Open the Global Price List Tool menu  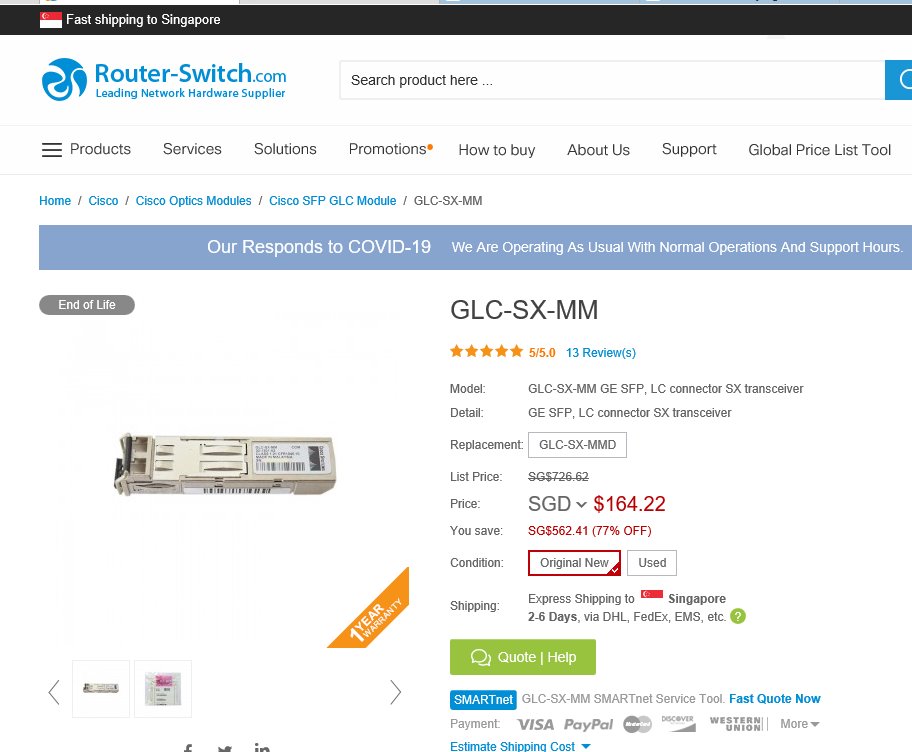click(819, 150)
